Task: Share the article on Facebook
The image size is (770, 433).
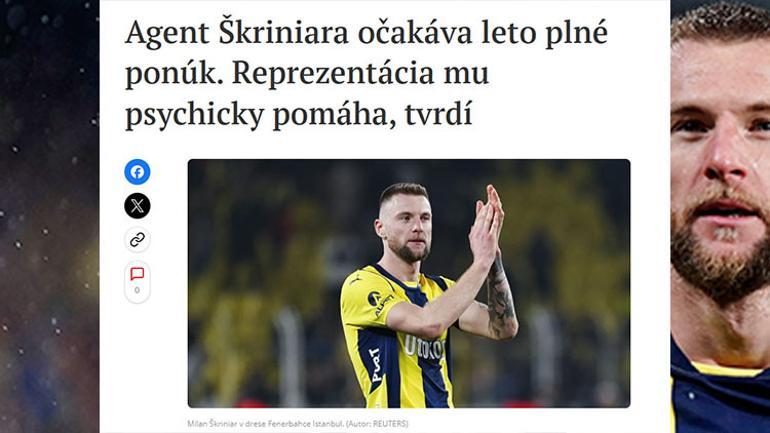Action: tap(137, 172)
